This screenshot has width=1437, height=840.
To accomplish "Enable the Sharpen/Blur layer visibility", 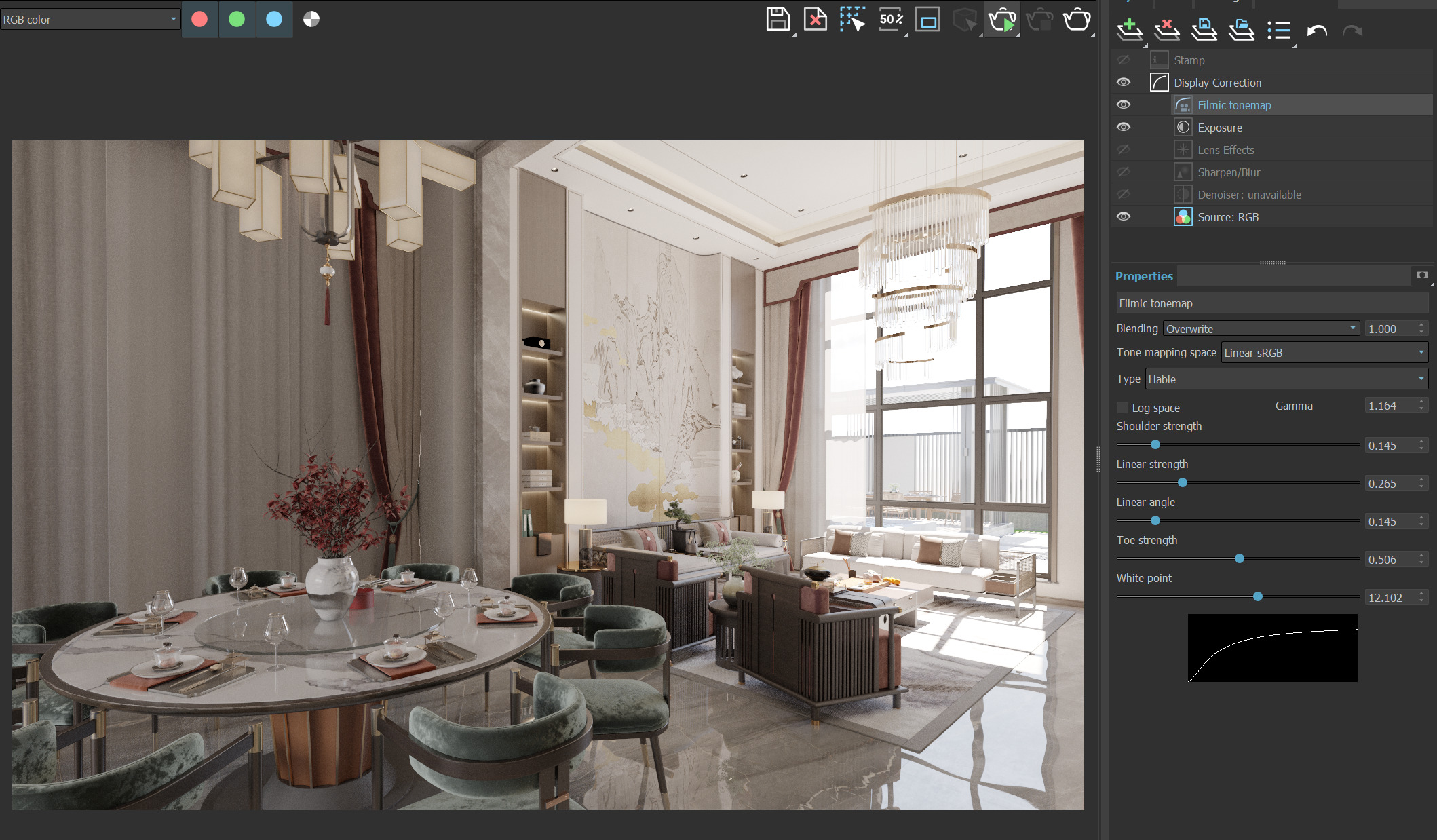I will click(x=1124, y=172).
